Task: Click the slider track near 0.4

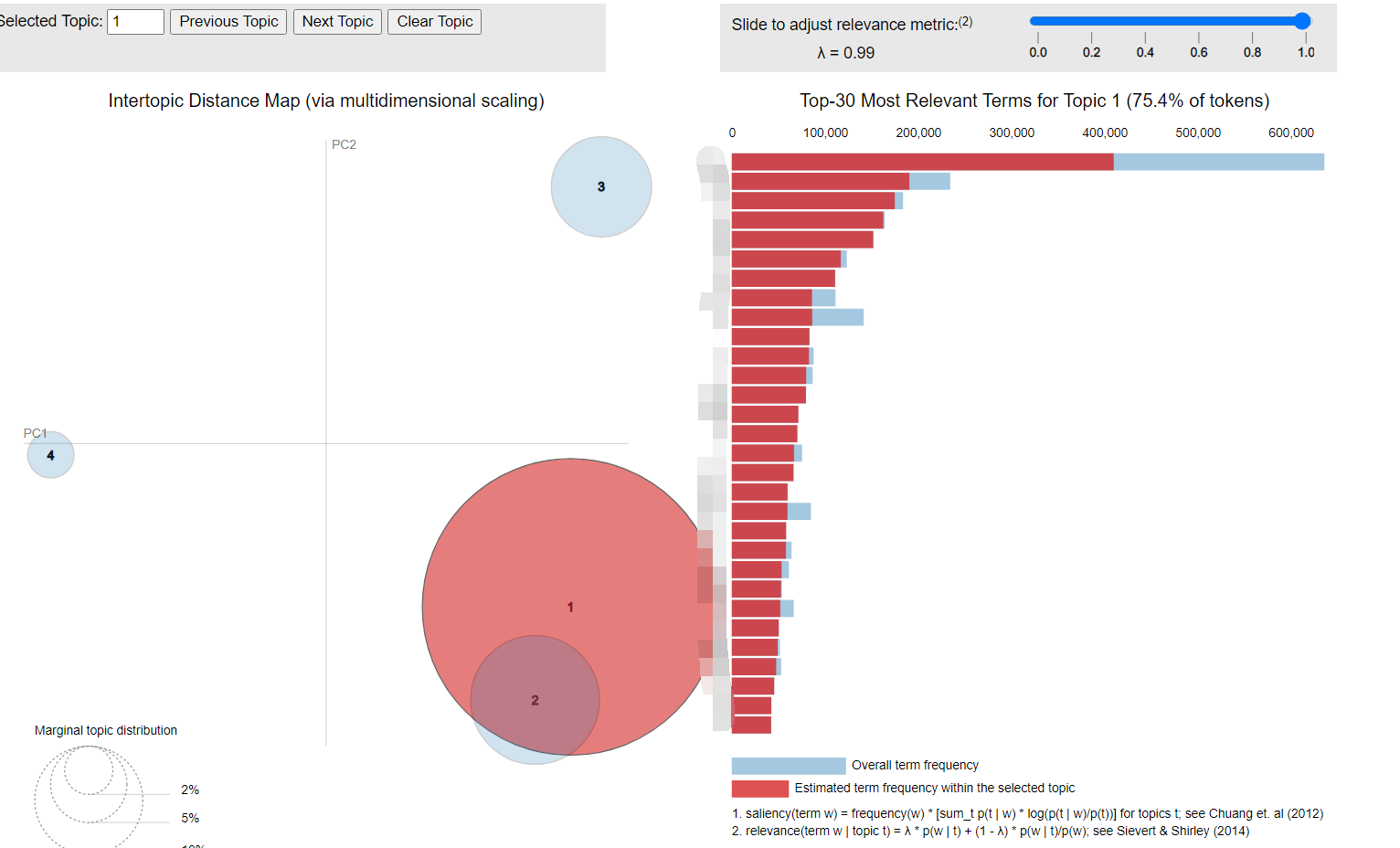Action: pos(1145,21)
